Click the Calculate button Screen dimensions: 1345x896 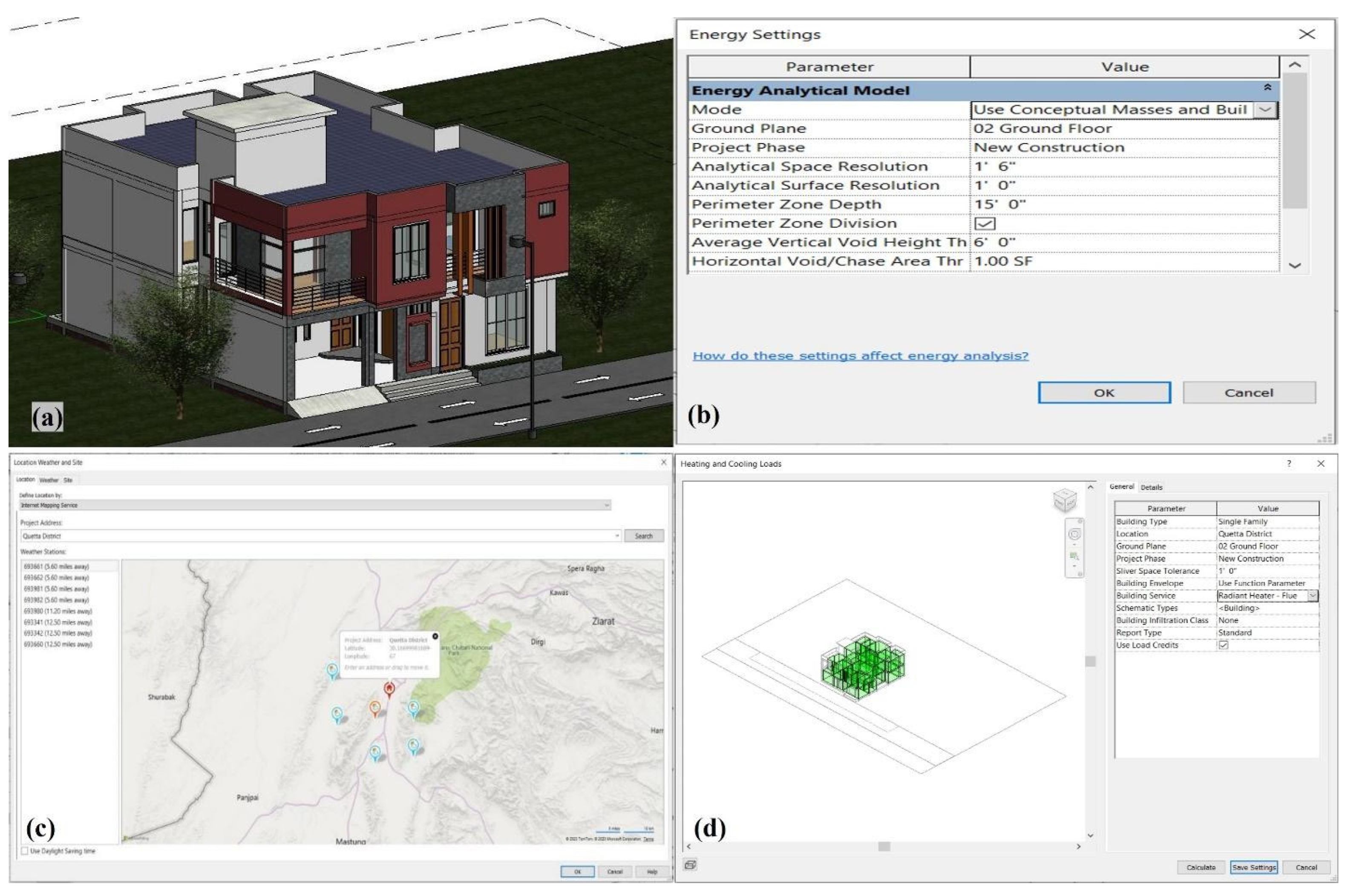coord(1201,867)
